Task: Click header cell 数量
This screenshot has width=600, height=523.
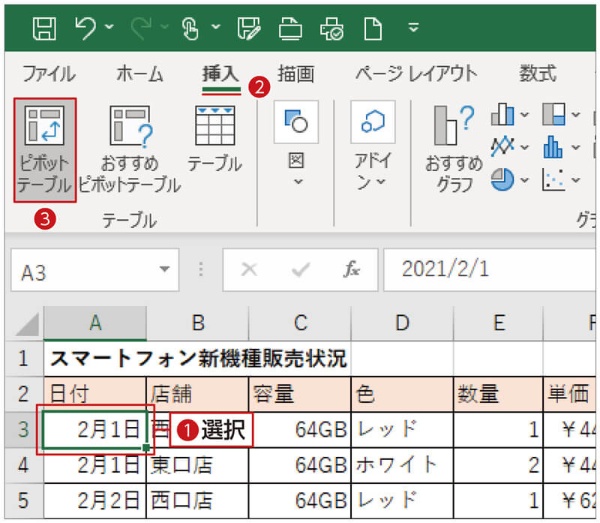Action: click(x=498, y=394)
